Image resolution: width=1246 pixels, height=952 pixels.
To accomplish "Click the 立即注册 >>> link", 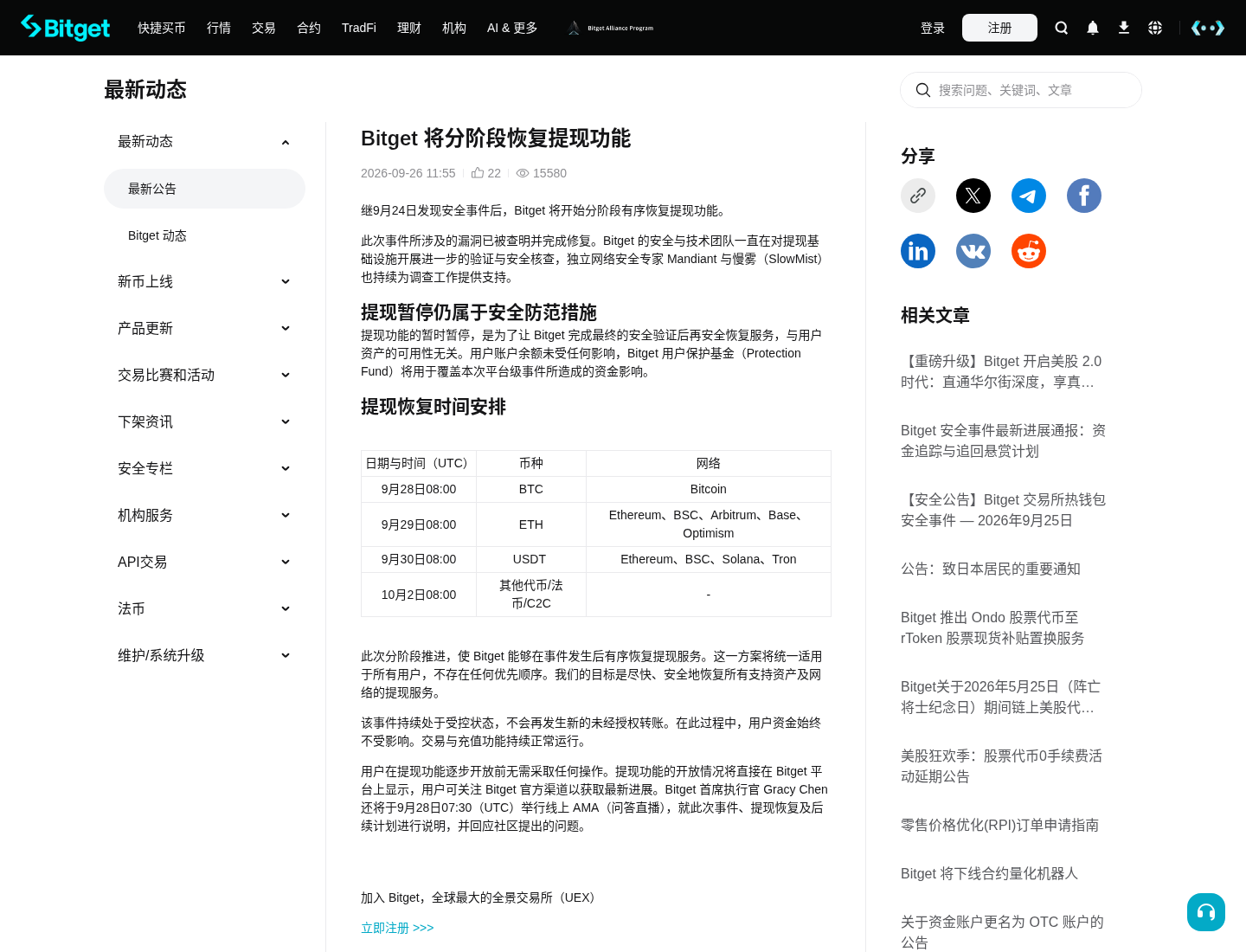I will 397,928.
